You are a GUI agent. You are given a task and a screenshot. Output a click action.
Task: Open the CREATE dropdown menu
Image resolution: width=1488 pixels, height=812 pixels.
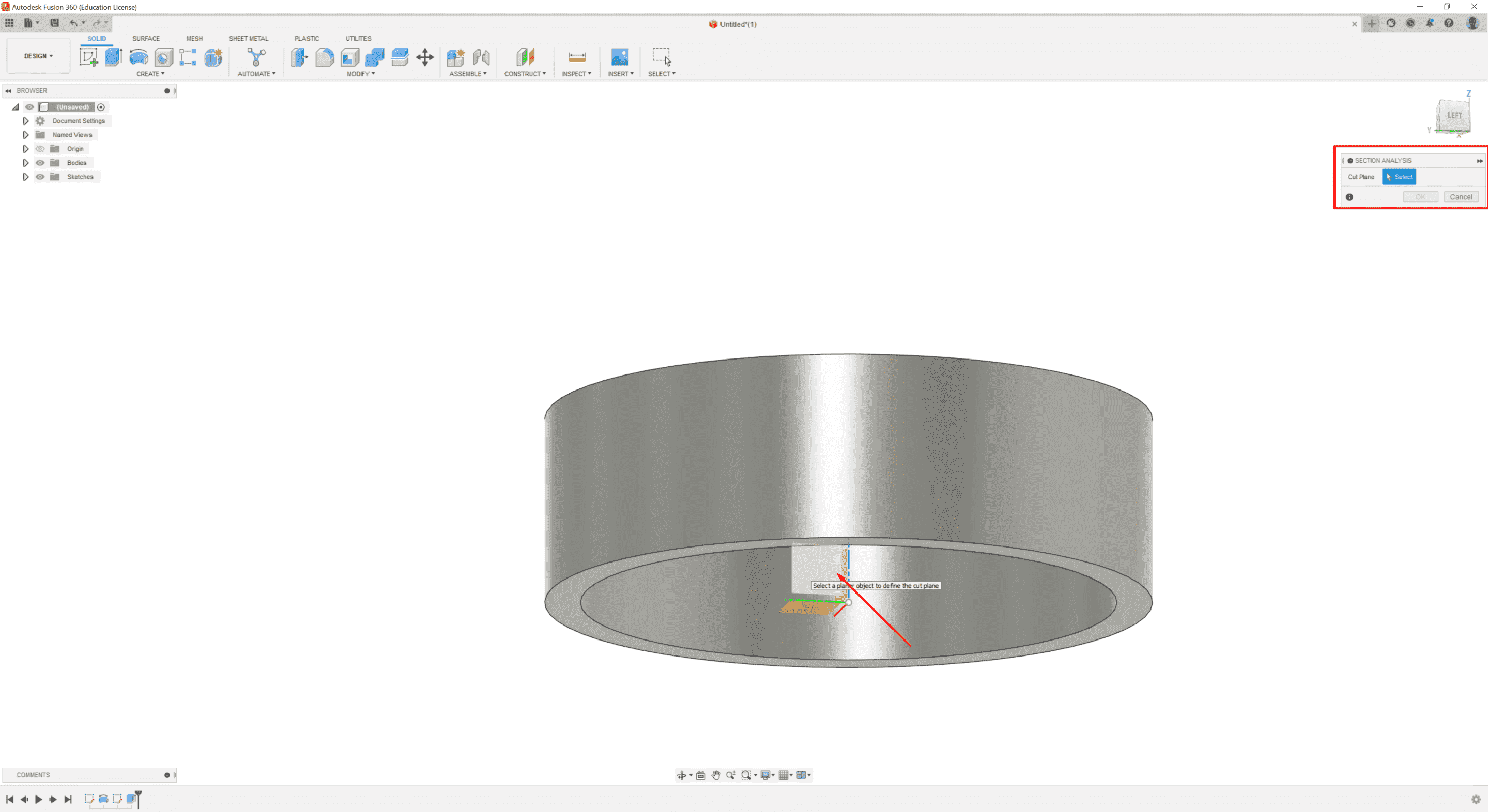click(x=150, y=74)
